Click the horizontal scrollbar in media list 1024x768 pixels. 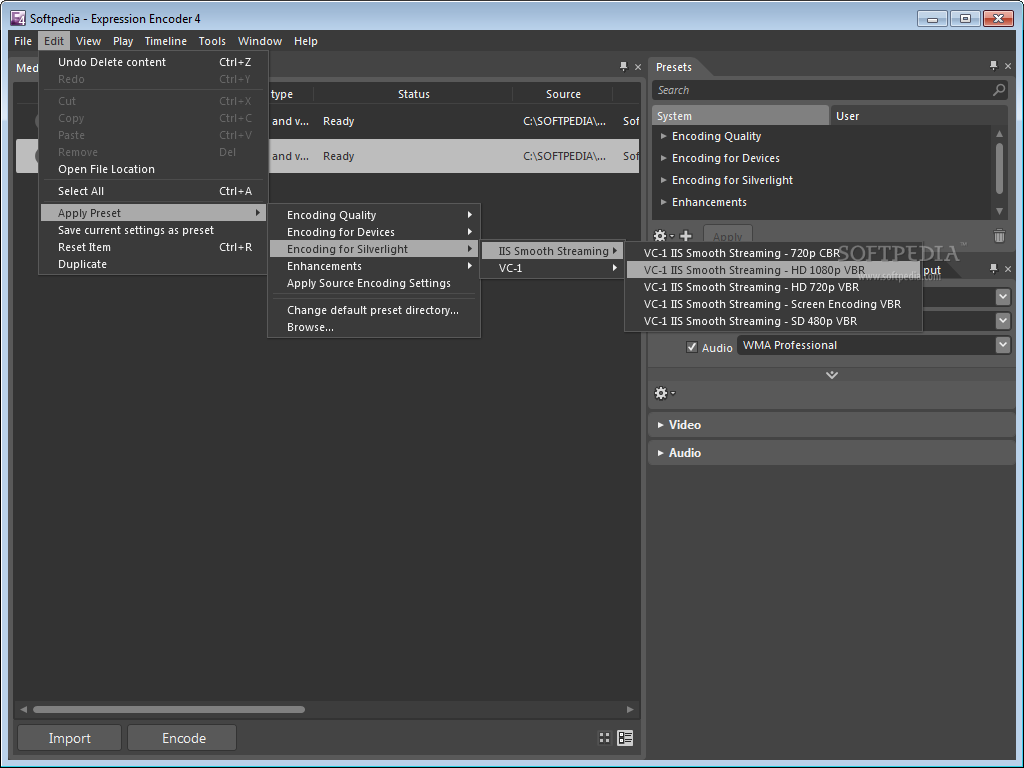tap(168, 709)
